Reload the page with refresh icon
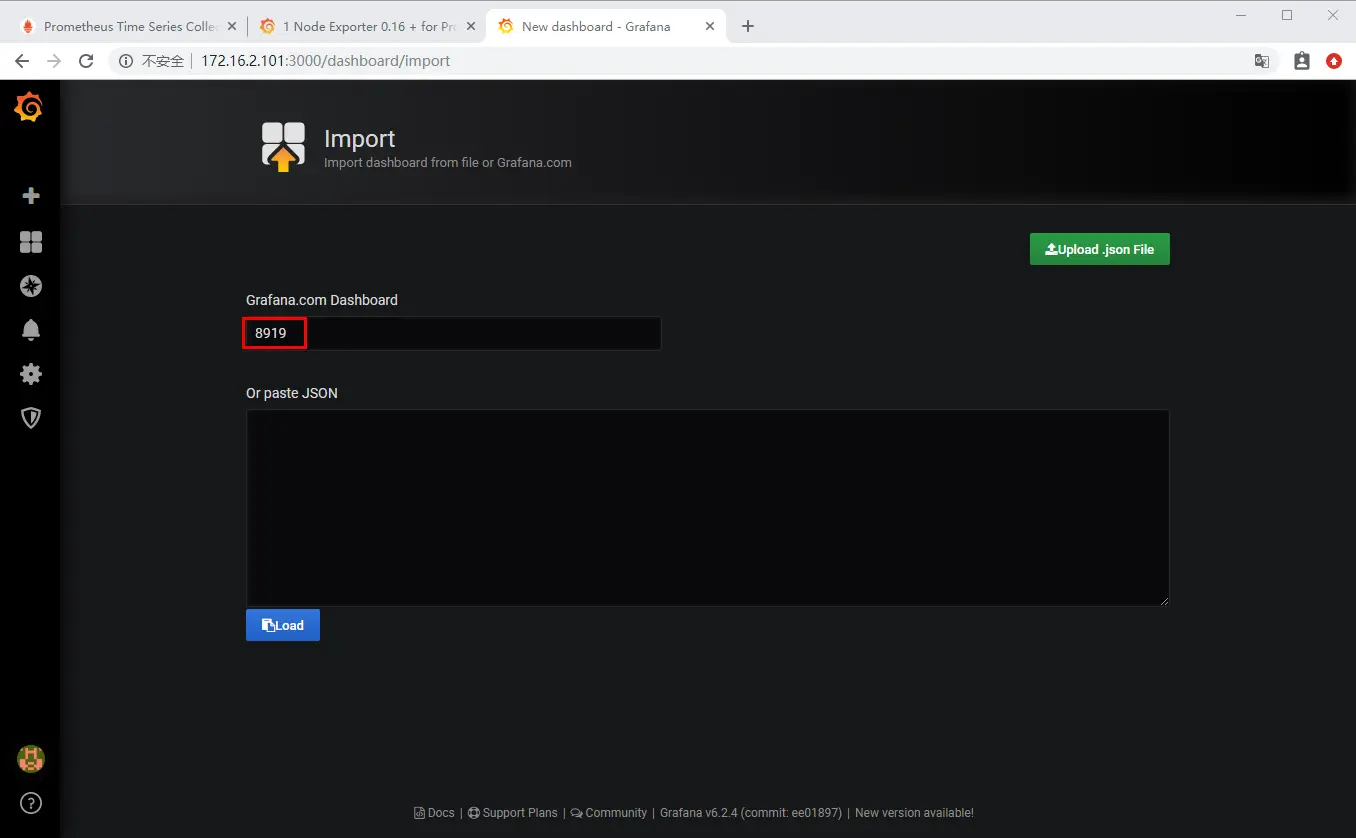This screenshot has width=1356, height=838. [x=86, y=61]
